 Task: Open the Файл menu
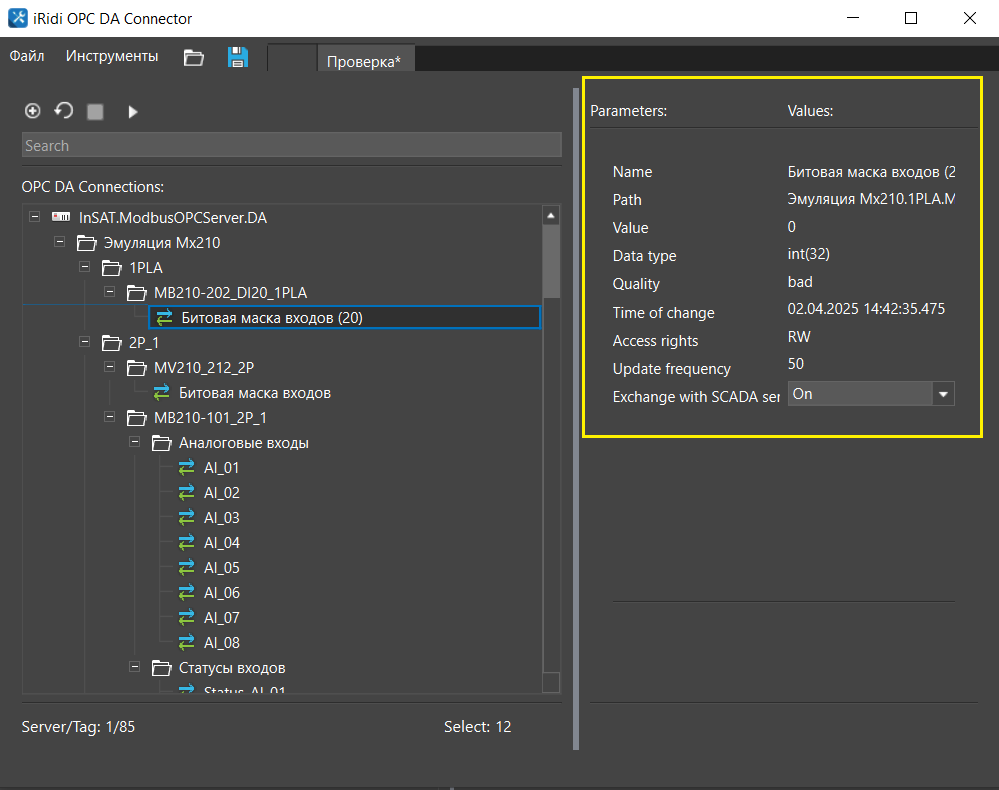pyautogui.click(x=27, y=57)
